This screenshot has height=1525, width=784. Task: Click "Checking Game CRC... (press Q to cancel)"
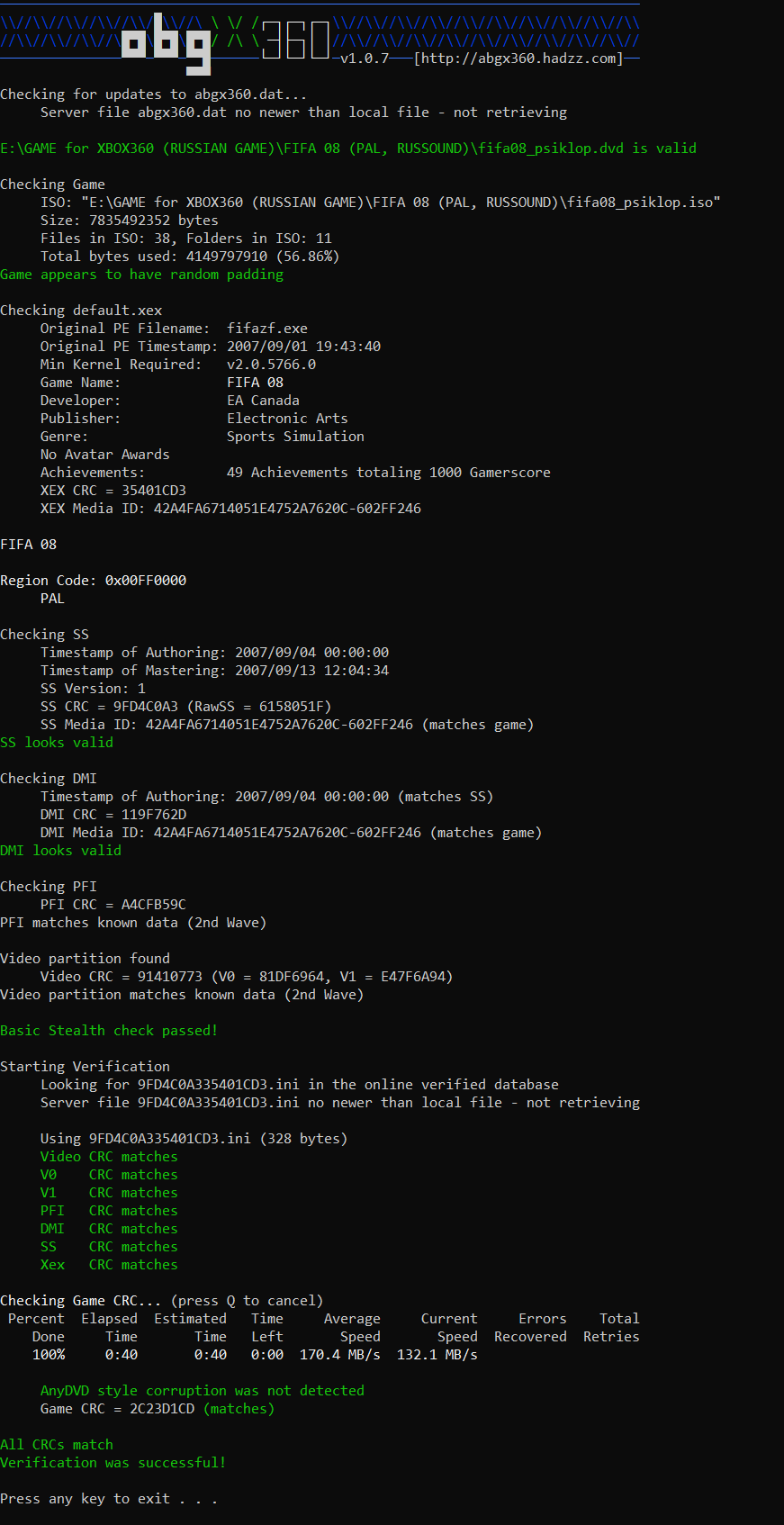[162, 1301]
